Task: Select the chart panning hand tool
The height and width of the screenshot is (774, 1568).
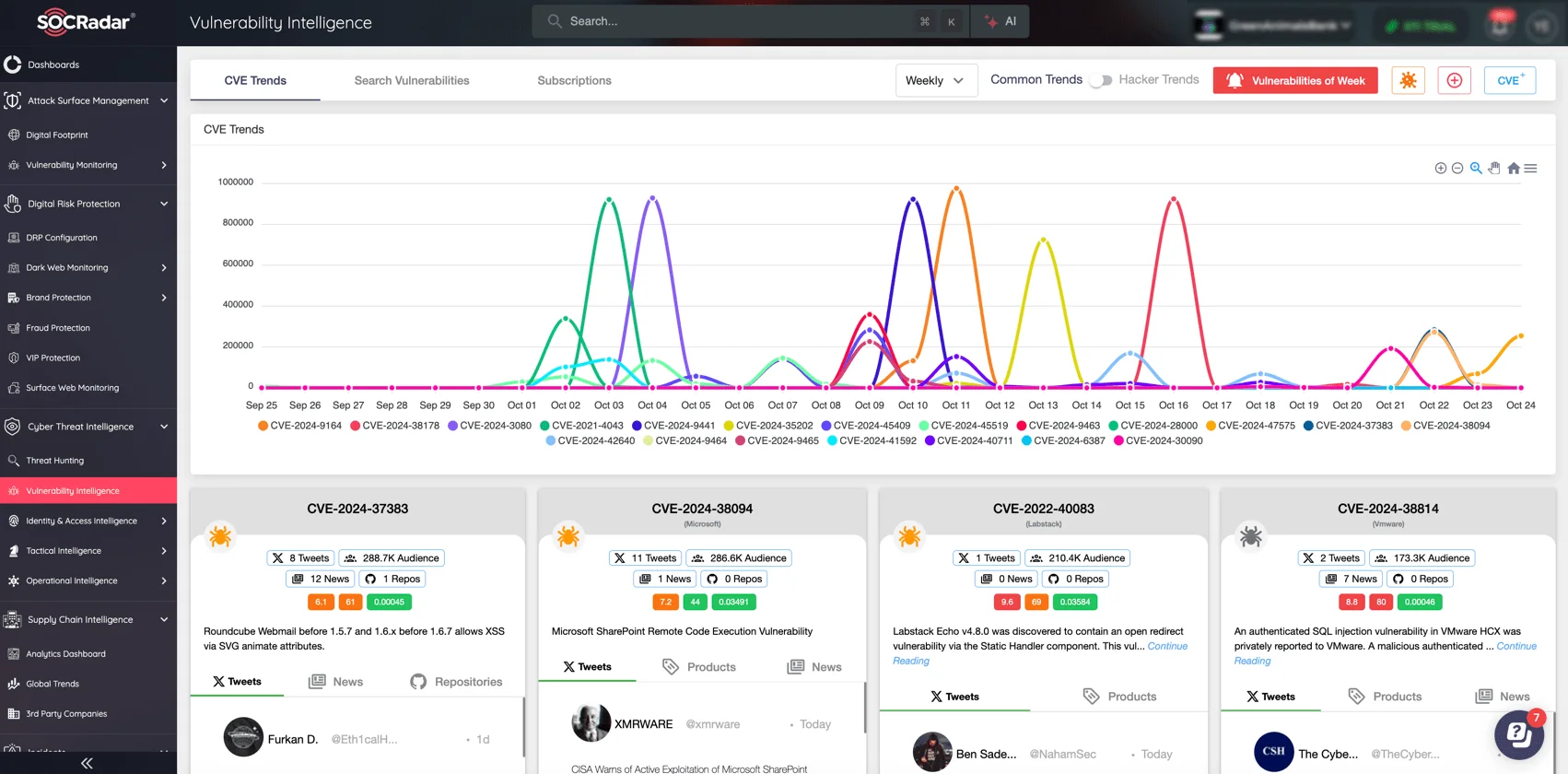Action: 1494,169
